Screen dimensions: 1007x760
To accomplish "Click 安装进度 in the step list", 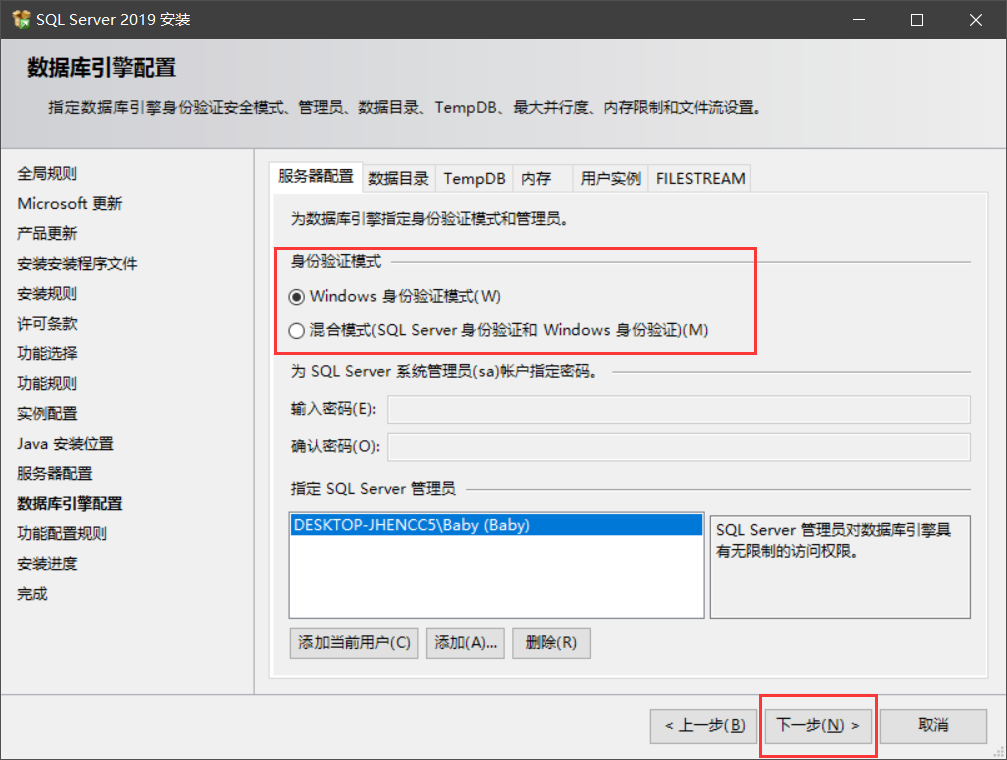I will pos(47,564).
